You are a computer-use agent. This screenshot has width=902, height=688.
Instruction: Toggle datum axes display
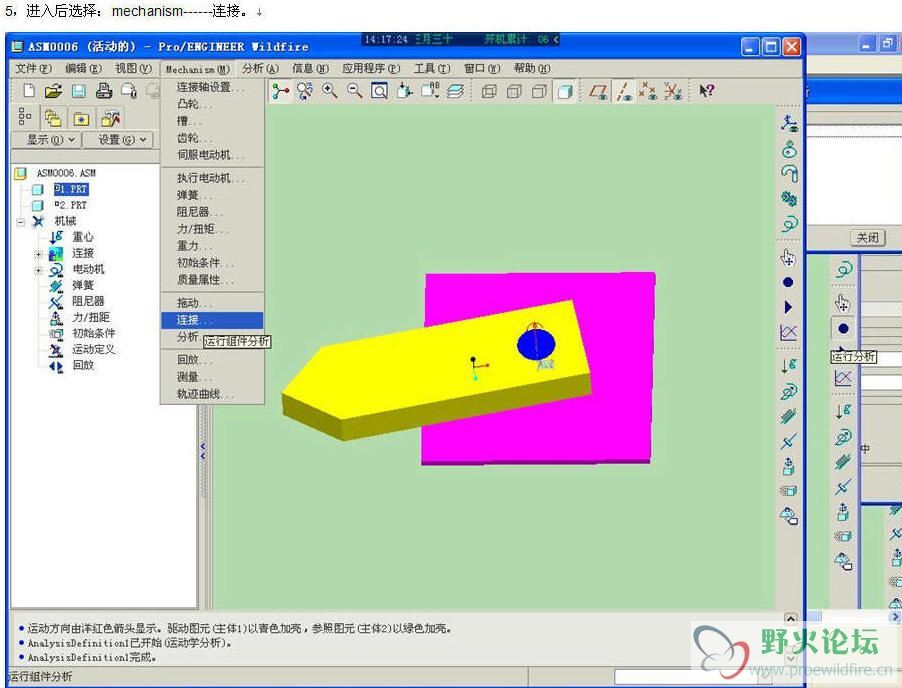pyautogui.click(x=624, y=91)
